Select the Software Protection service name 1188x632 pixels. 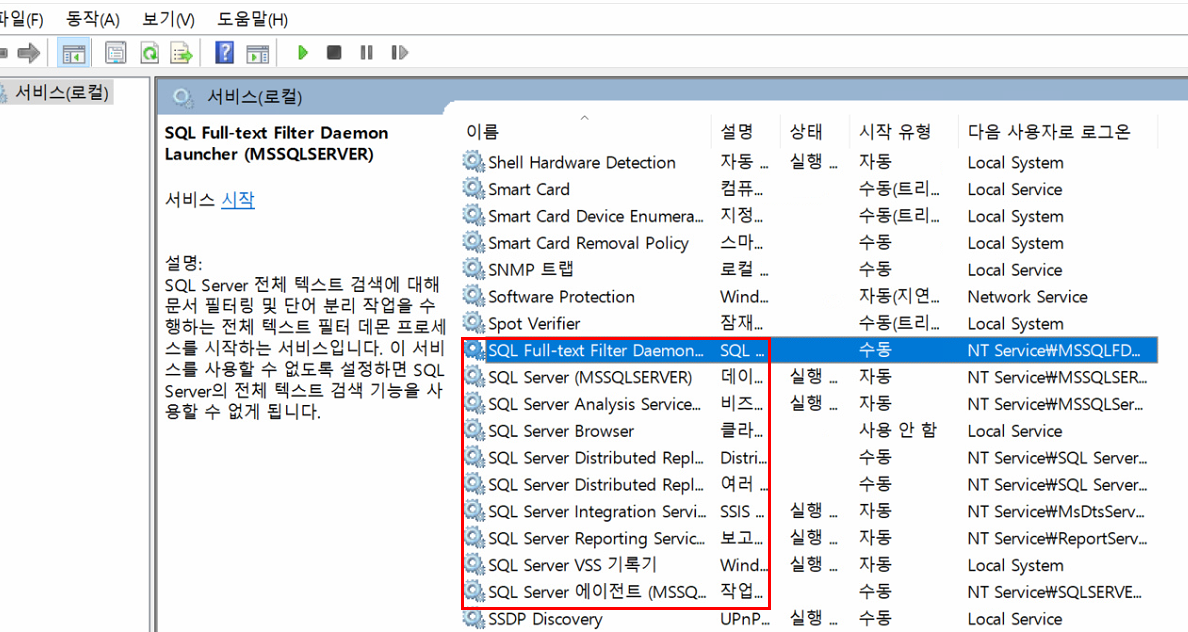pos(561,297)
